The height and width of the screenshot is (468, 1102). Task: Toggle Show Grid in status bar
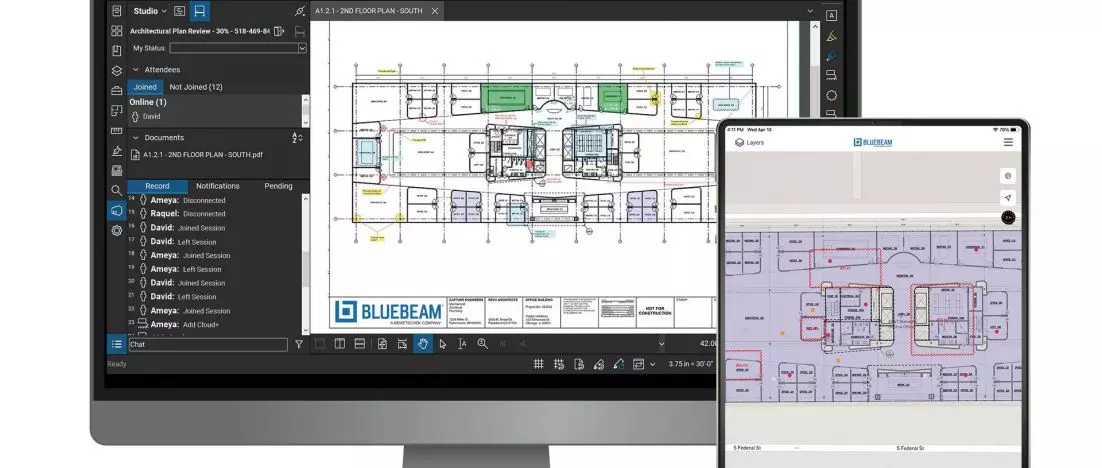pos(538,364)
